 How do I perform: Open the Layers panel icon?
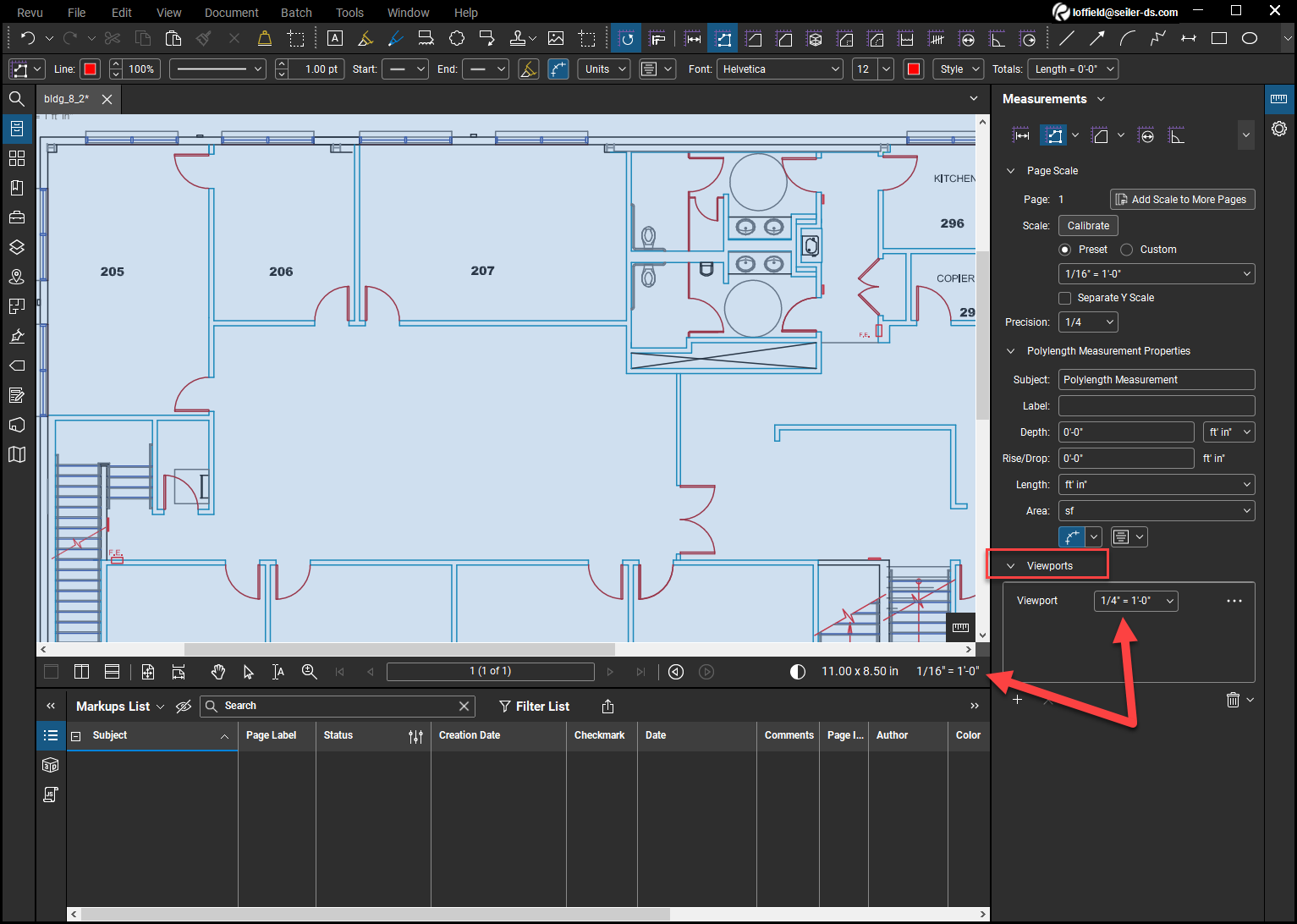[16, 247]
